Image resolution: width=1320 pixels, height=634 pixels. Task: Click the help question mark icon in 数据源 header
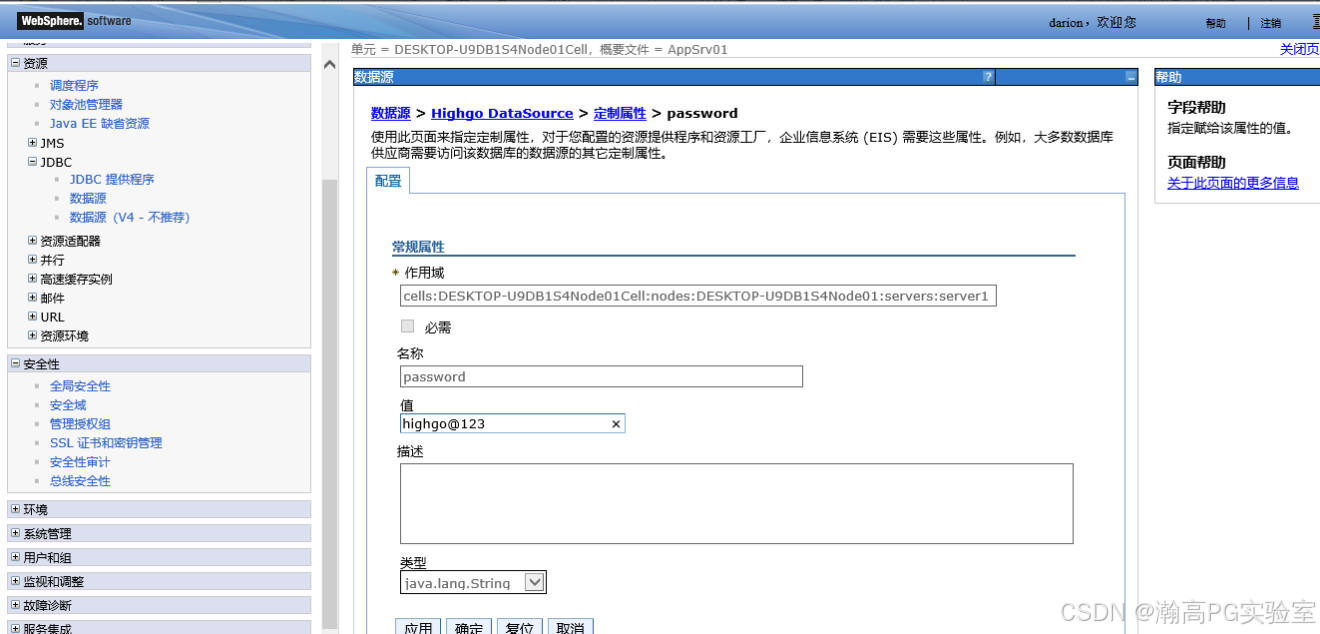(988, 77)
